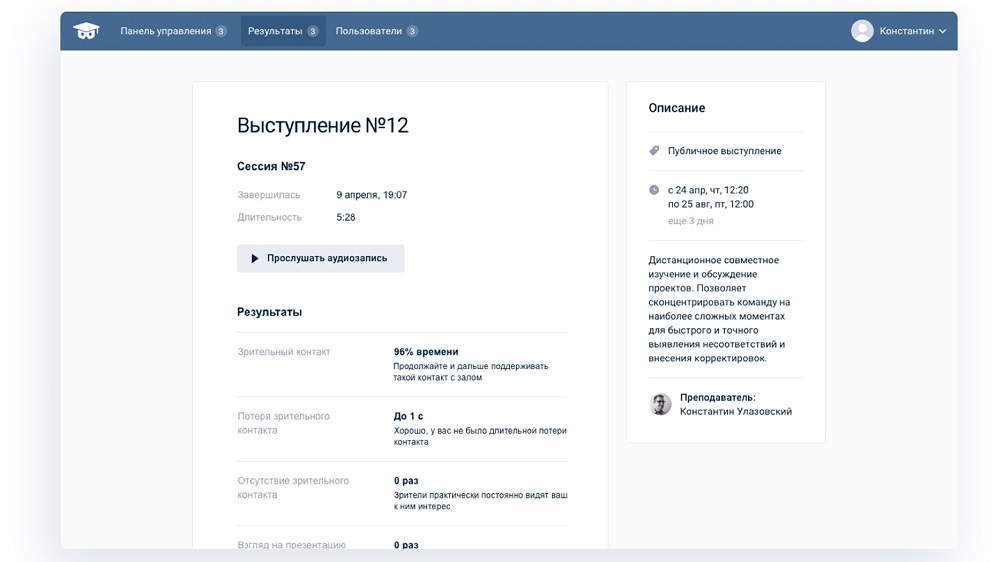Click the badge counter on Результаты tab
The height and width of the screenshot is (562, 1000).
point(313,31)
